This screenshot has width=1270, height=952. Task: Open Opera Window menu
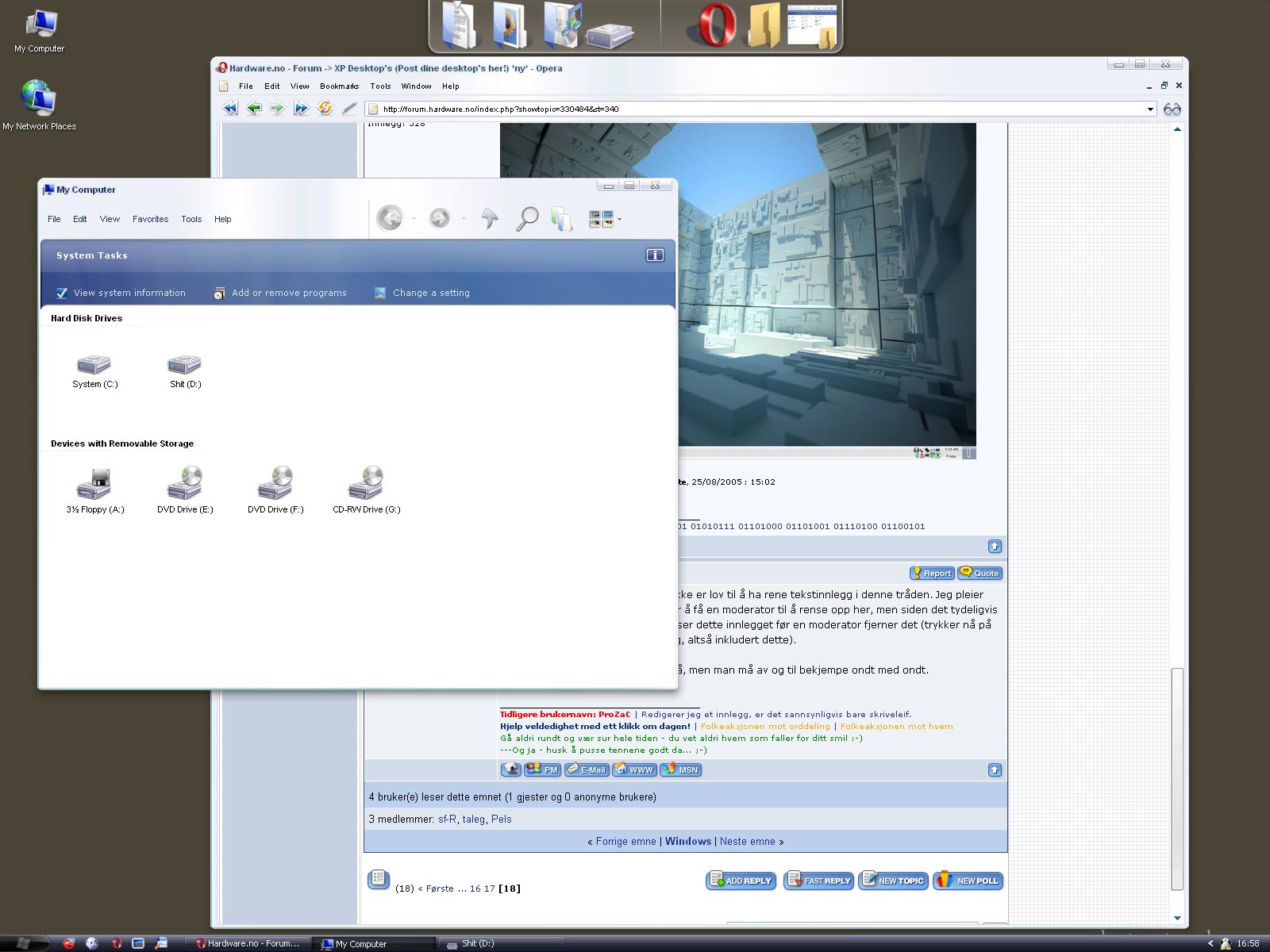point(416,86)
